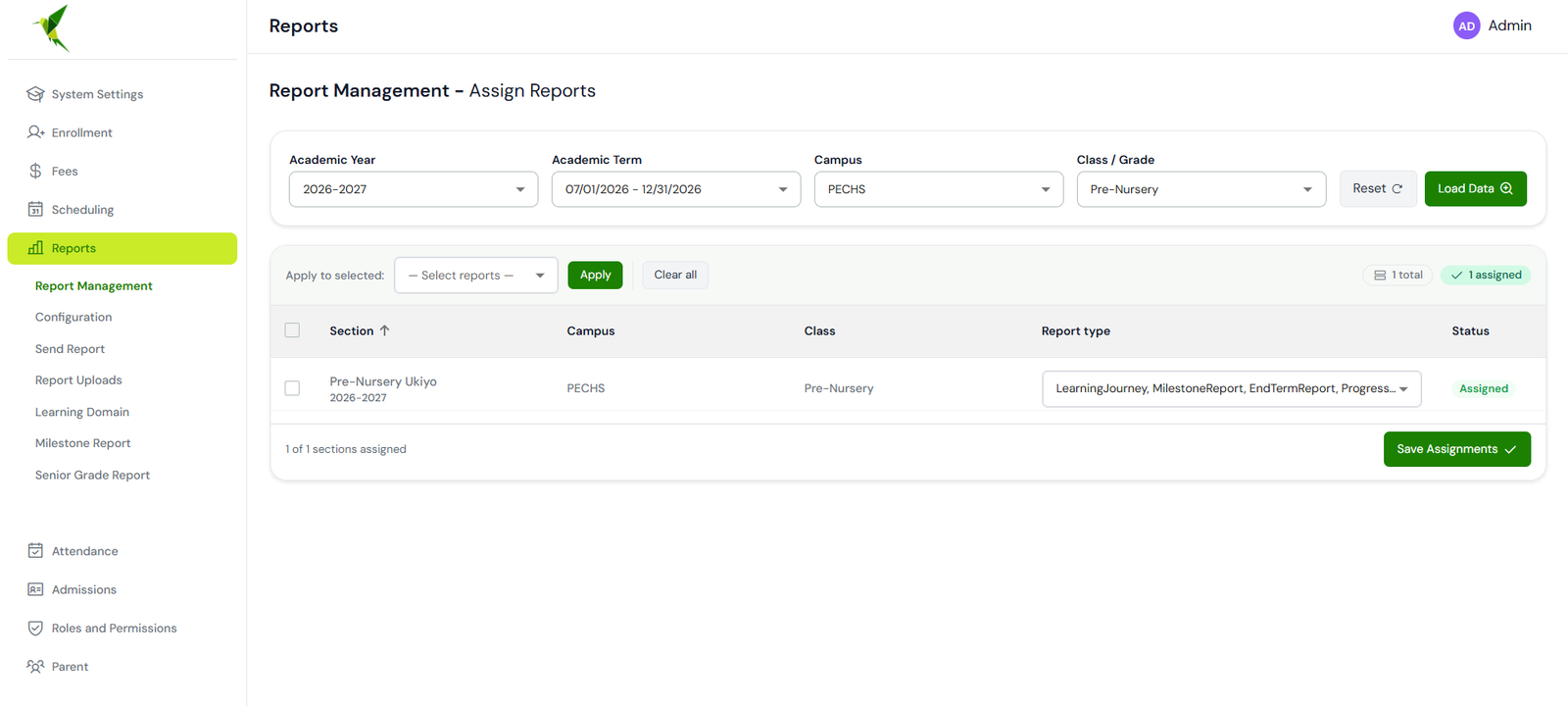Open Scheduling from the sidebar
This screenshot has height=706, width=1568.
click(122, 209)
